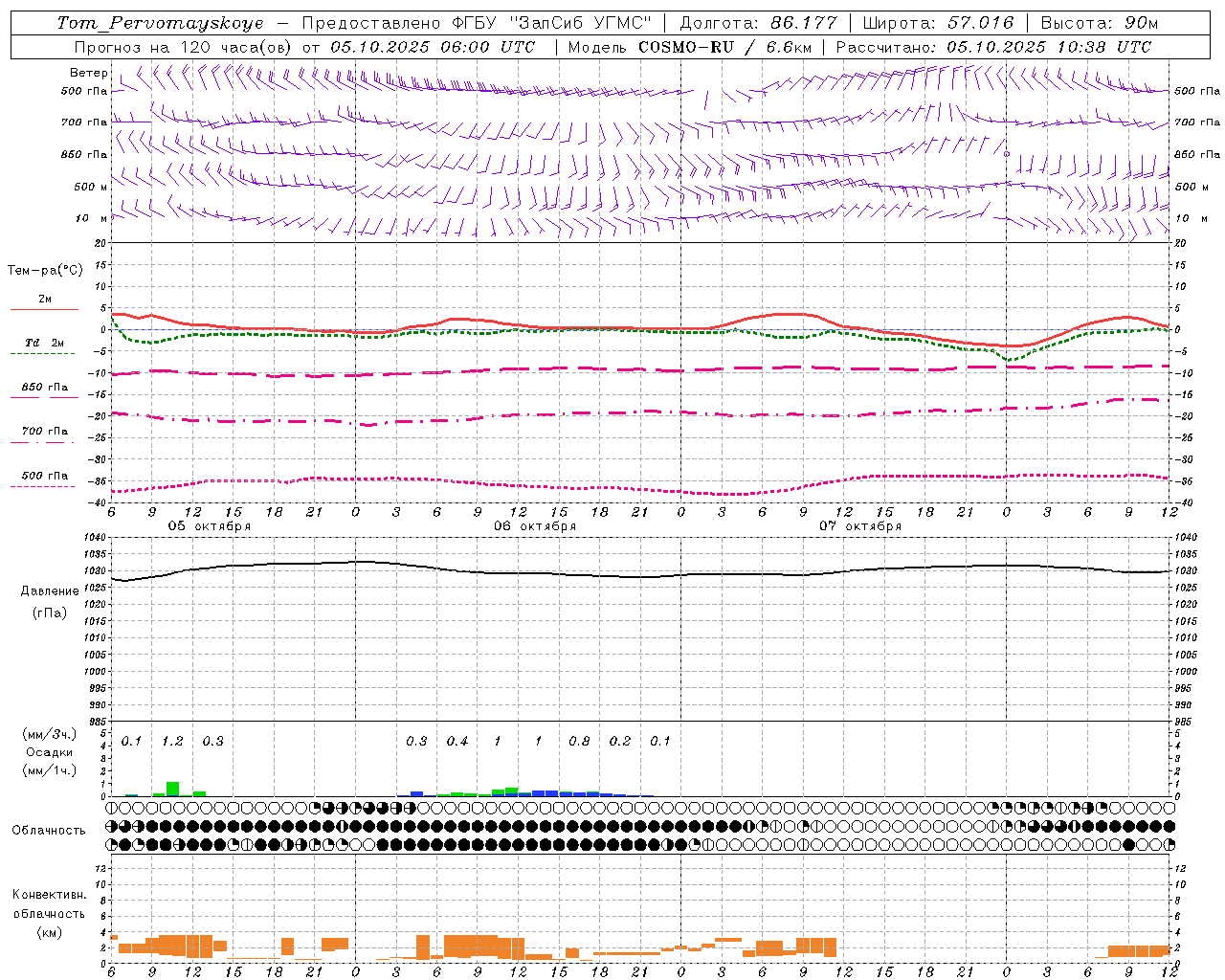This screenshot has width=1225, height=980.
Task: Click the Модель COSMO-RU / 6.6км text
Action: pos(689,47)
